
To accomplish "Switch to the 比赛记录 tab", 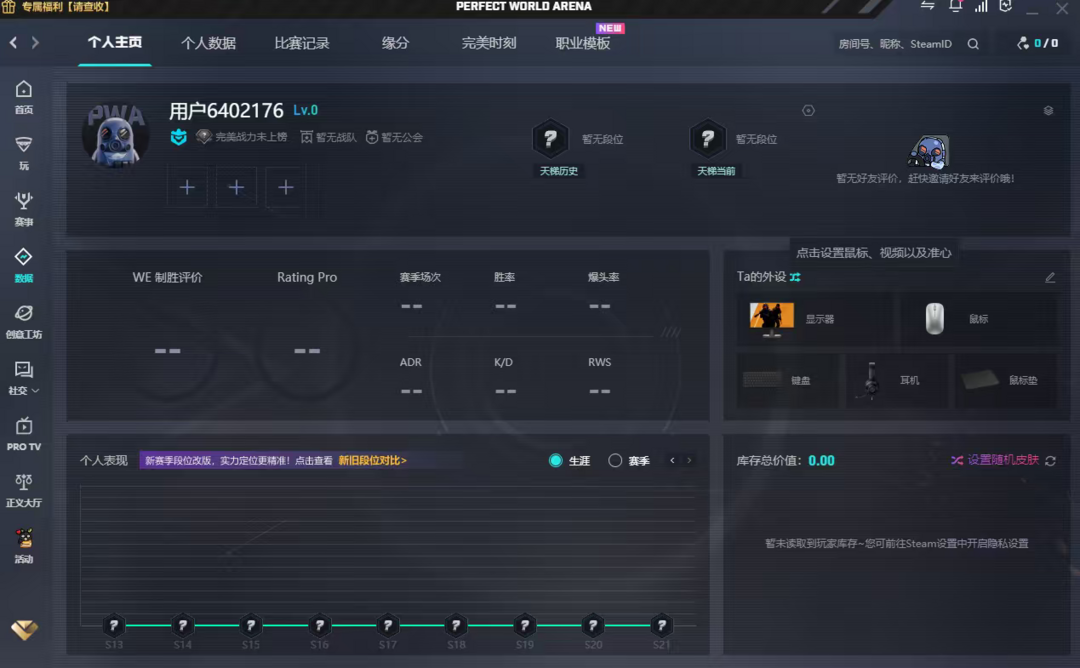I will pos(302,44).
